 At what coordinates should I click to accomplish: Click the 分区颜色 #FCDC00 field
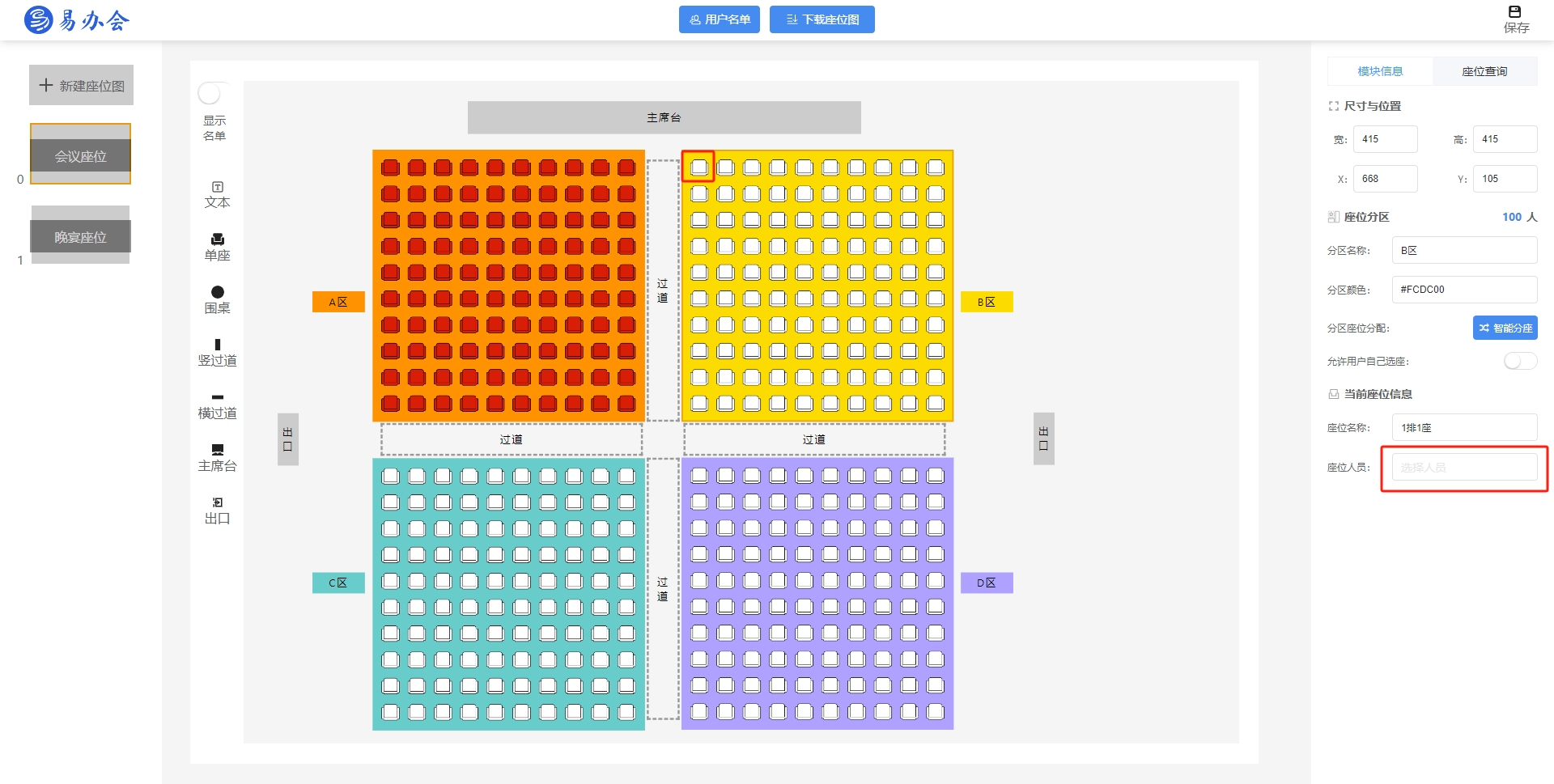tap(1464, 290)
